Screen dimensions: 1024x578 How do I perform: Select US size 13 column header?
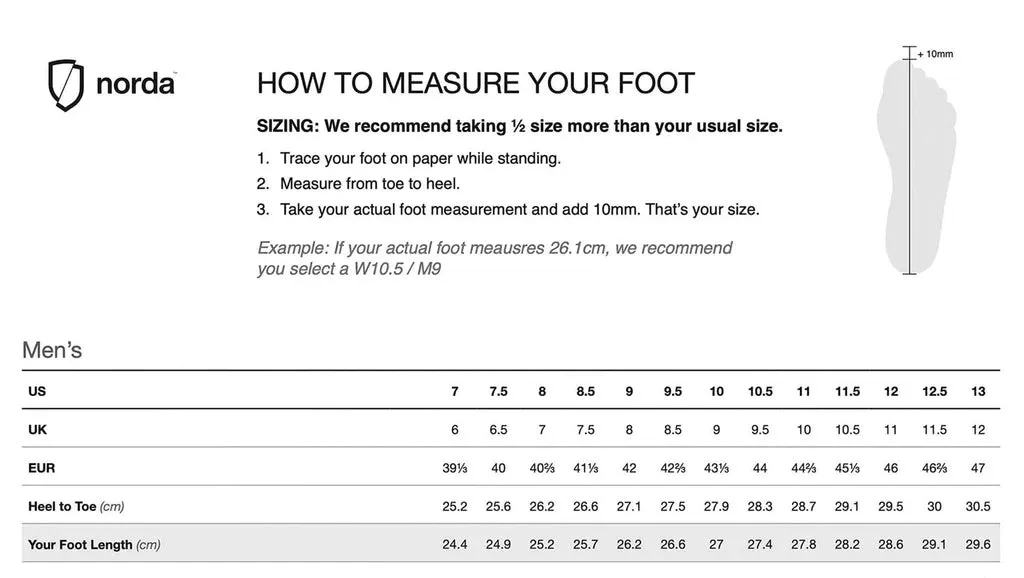978,391
